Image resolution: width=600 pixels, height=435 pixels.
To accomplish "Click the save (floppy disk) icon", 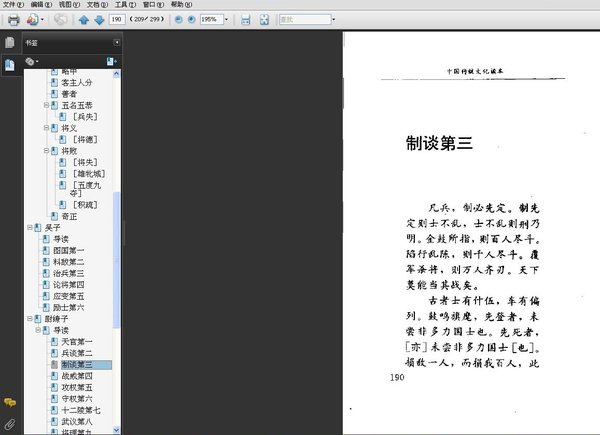I will 246,19.
